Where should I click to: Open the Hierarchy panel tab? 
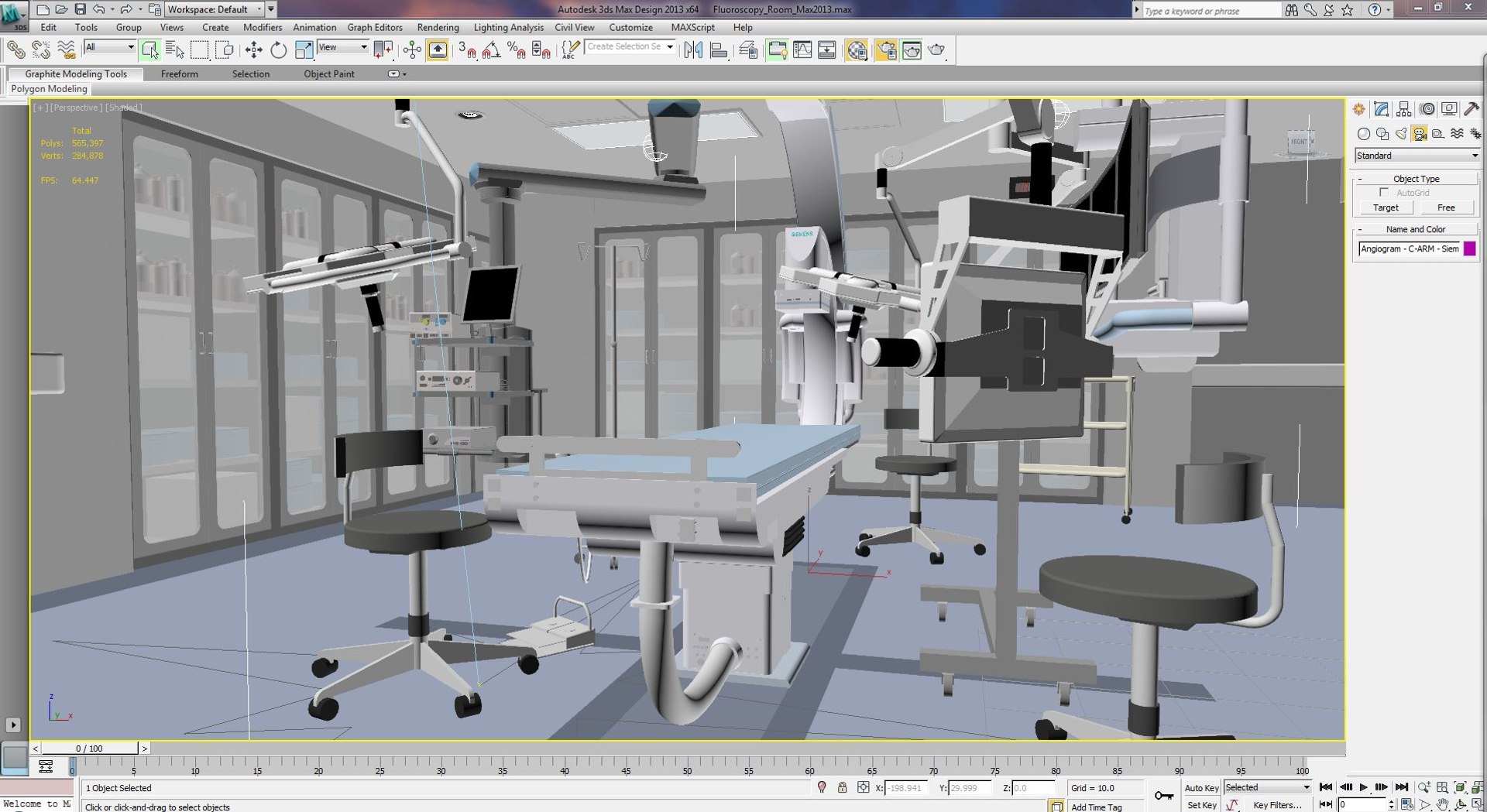coord(1404,109)
